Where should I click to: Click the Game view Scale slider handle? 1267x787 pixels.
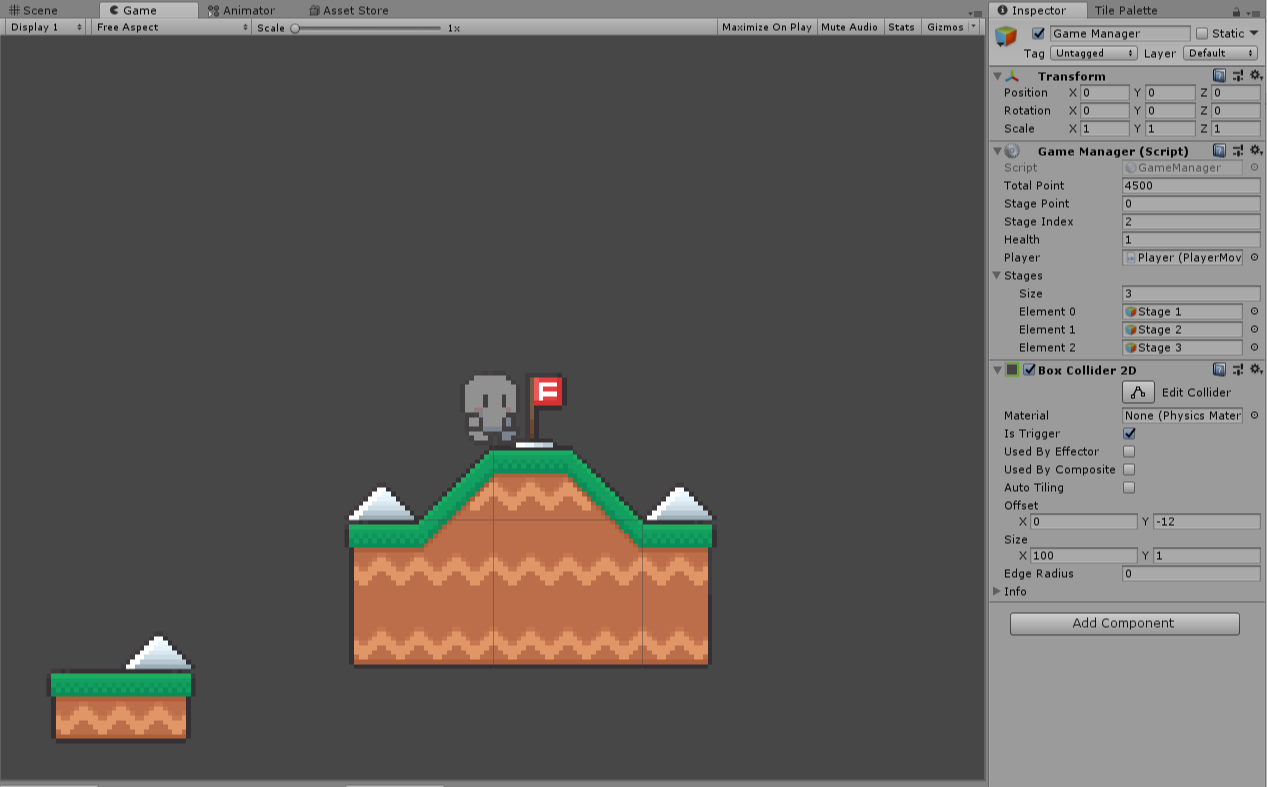coord(295,28)
